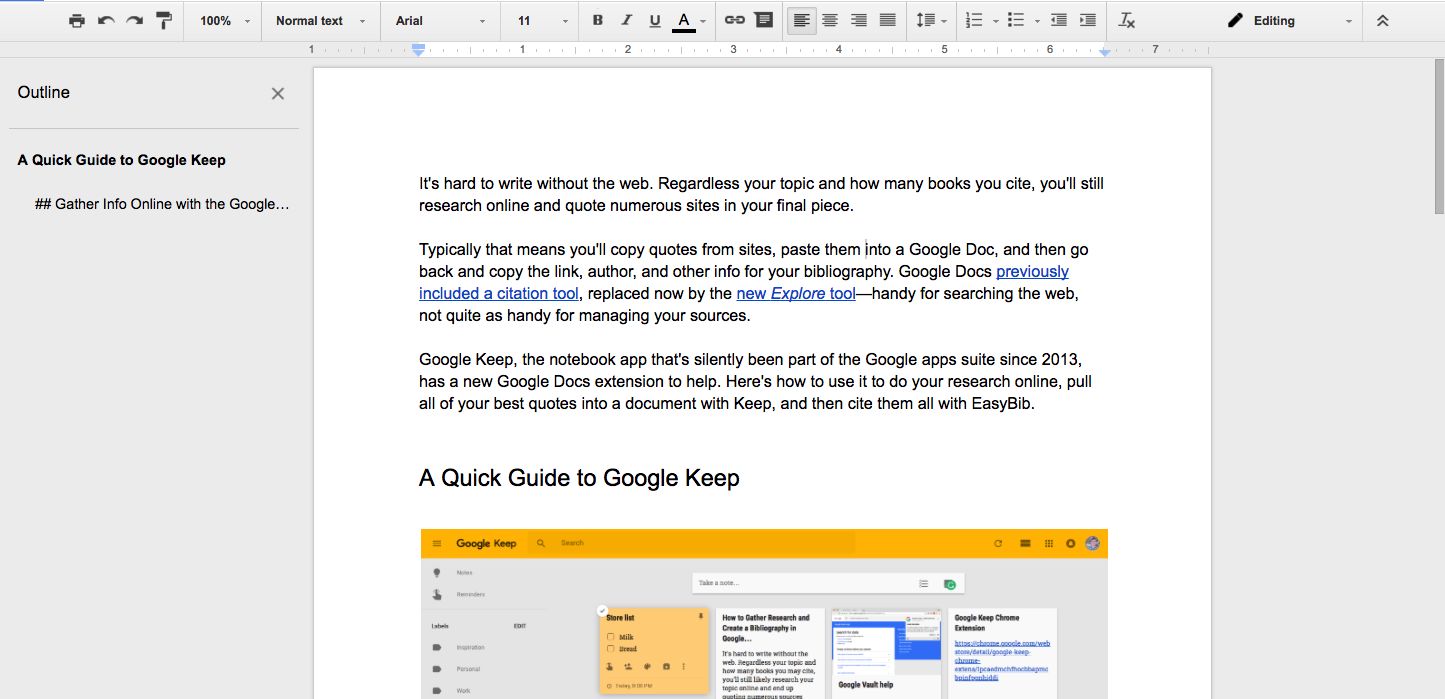Decrease the paragraph indent
This screenshot has width=1445, height=699.
(1059, 20)
